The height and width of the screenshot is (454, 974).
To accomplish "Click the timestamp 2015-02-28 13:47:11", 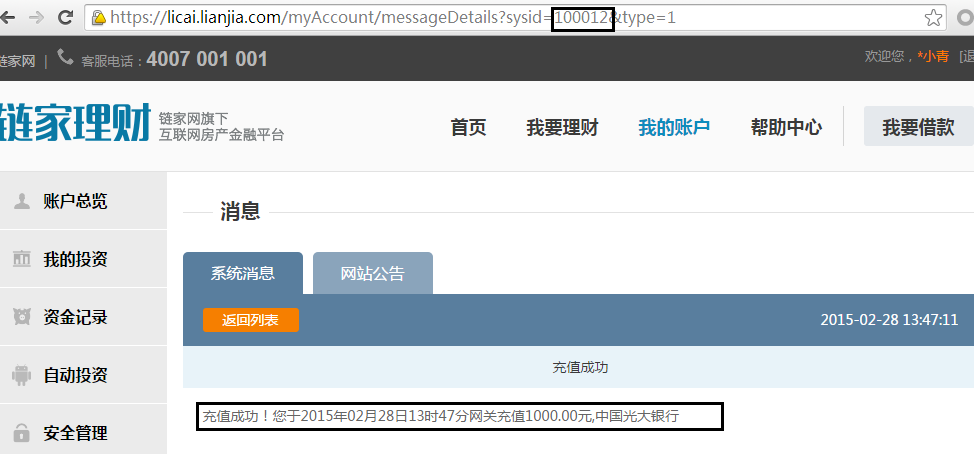I will 889,320.
